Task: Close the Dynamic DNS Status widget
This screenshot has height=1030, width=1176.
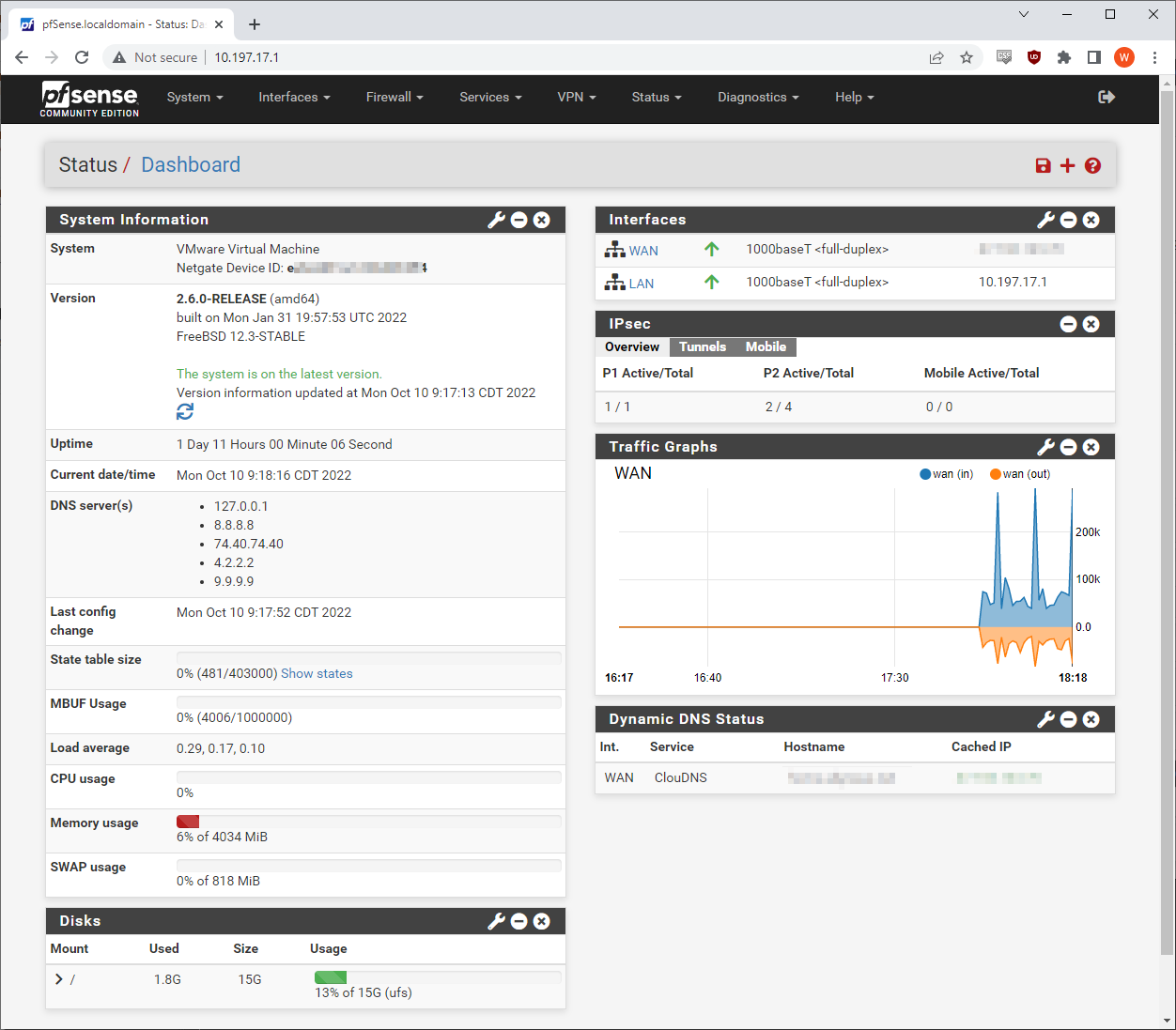Action: pos(1091,719)
